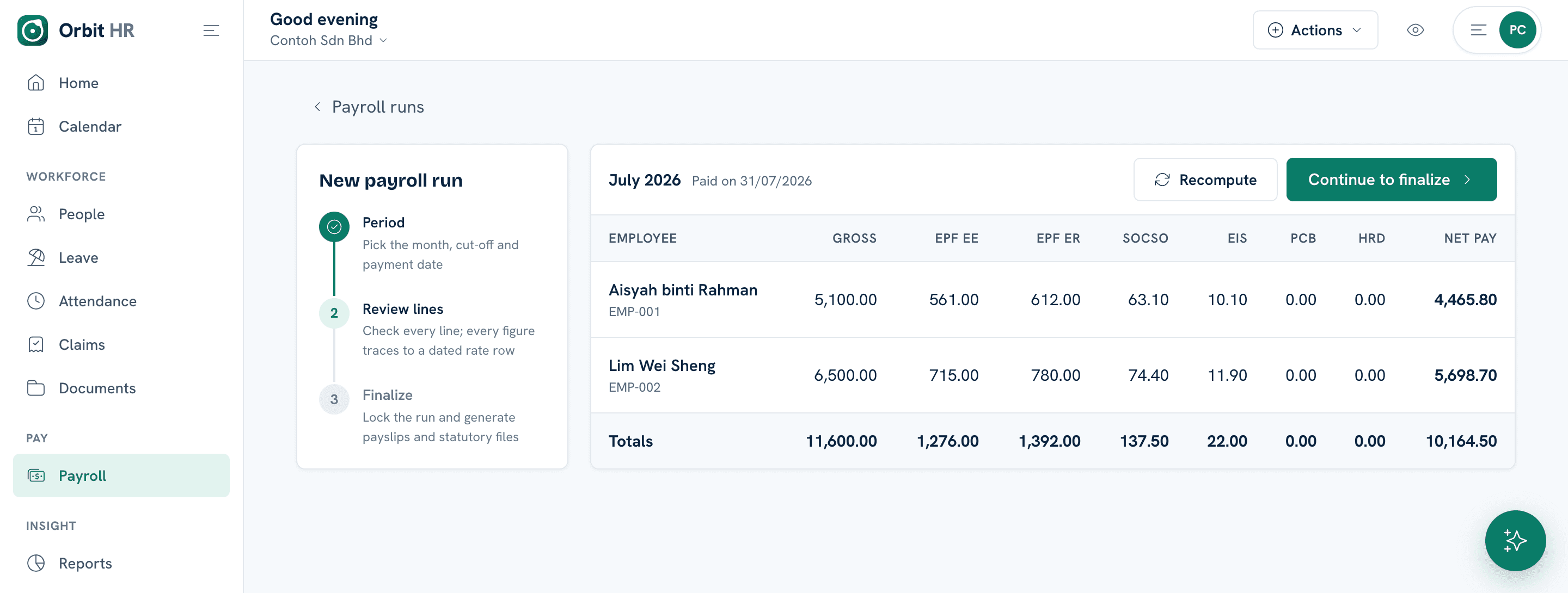
Task: Click Paid on 31/07/2026 text
Action: (x=752, y=181)
